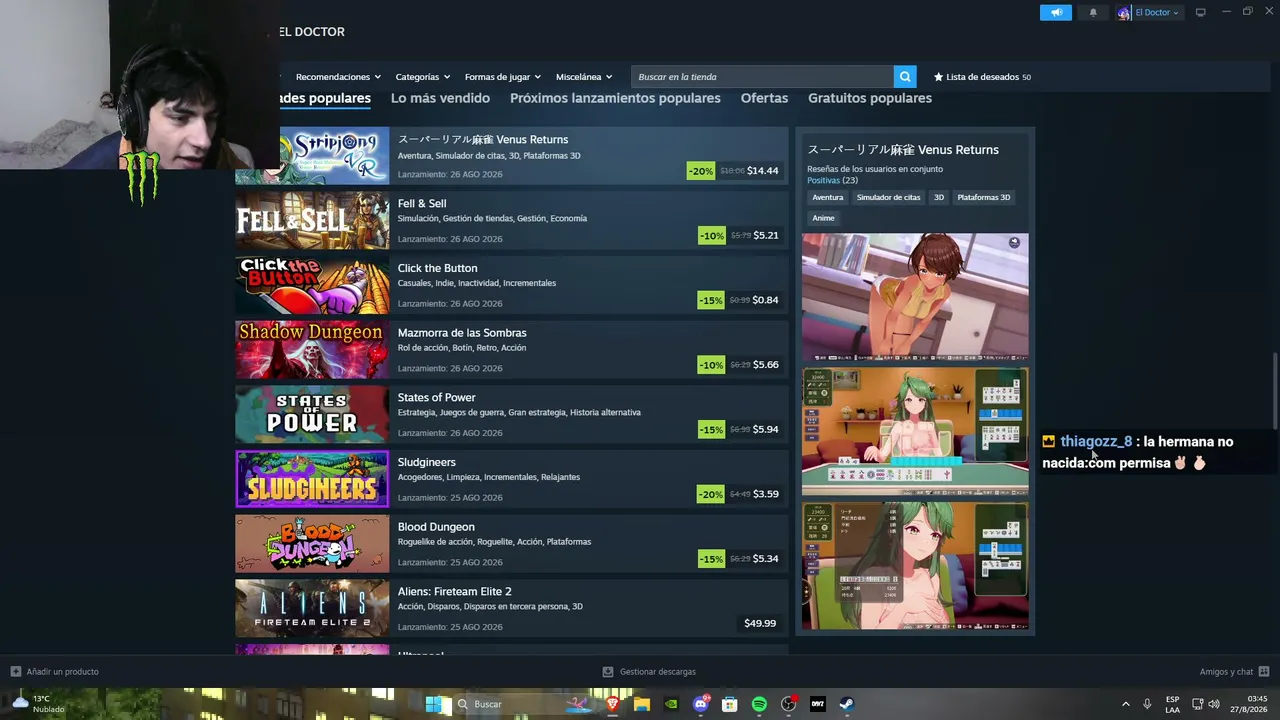This screenshot has width=1280, height=720.
Task: Show hidden system tray icons
Action: pyautogui.click(x=1126, y=704)
